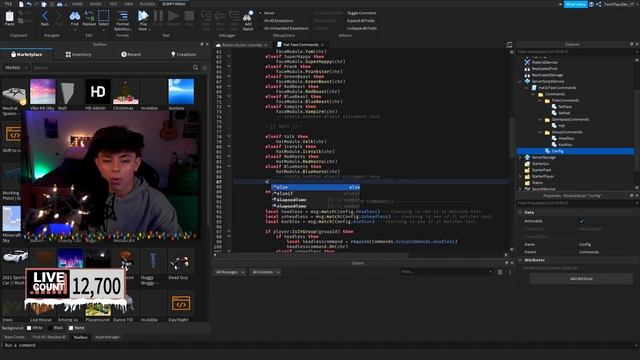
Task: Select the SetFace script in Explorer
Action: click(x=565, y=107)
